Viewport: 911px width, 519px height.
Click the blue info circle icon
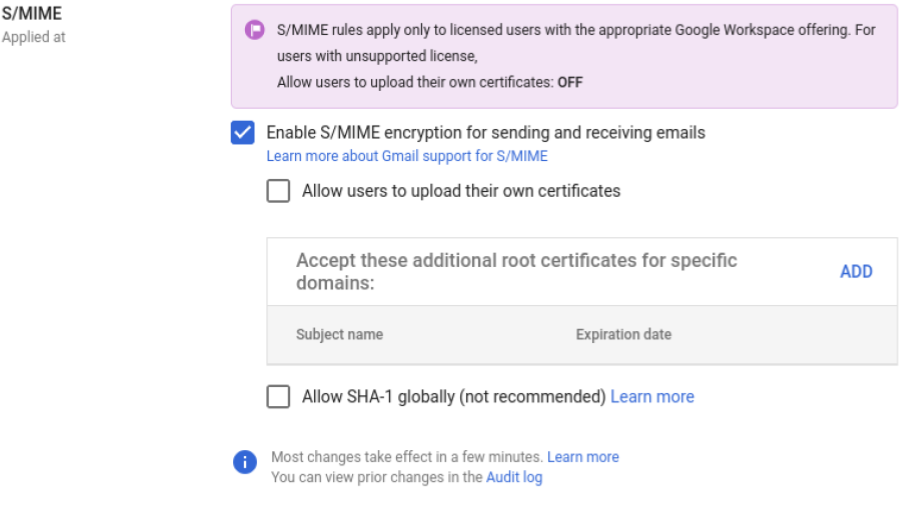coord(245,462)
